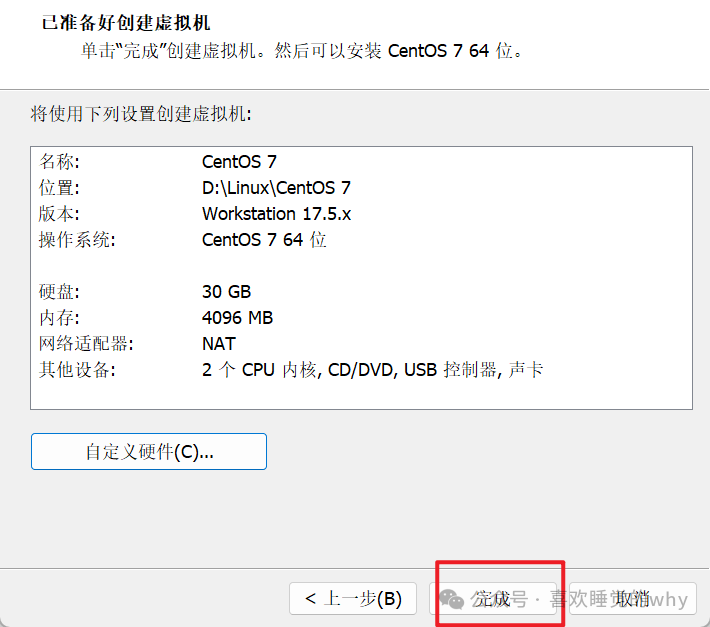Image resolution: width=710 pixels, height=627 pixels.
Task: Select the memory value '4096 MB'
Action: coord(237,318)
